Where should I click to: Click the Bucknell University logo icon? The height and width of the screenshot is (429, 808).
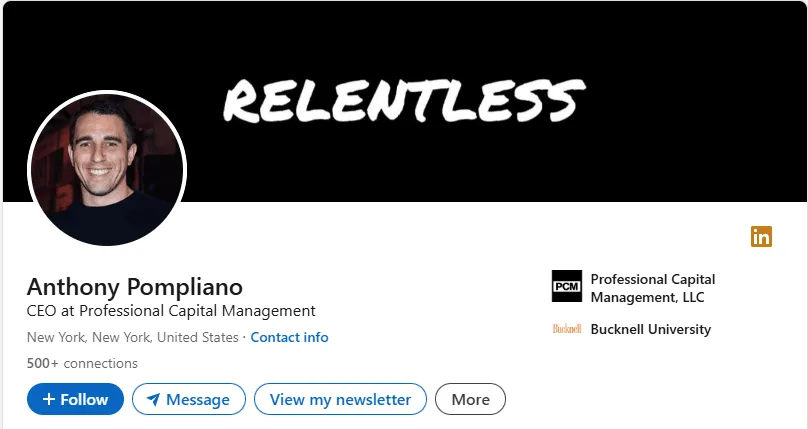click(566, 329)
